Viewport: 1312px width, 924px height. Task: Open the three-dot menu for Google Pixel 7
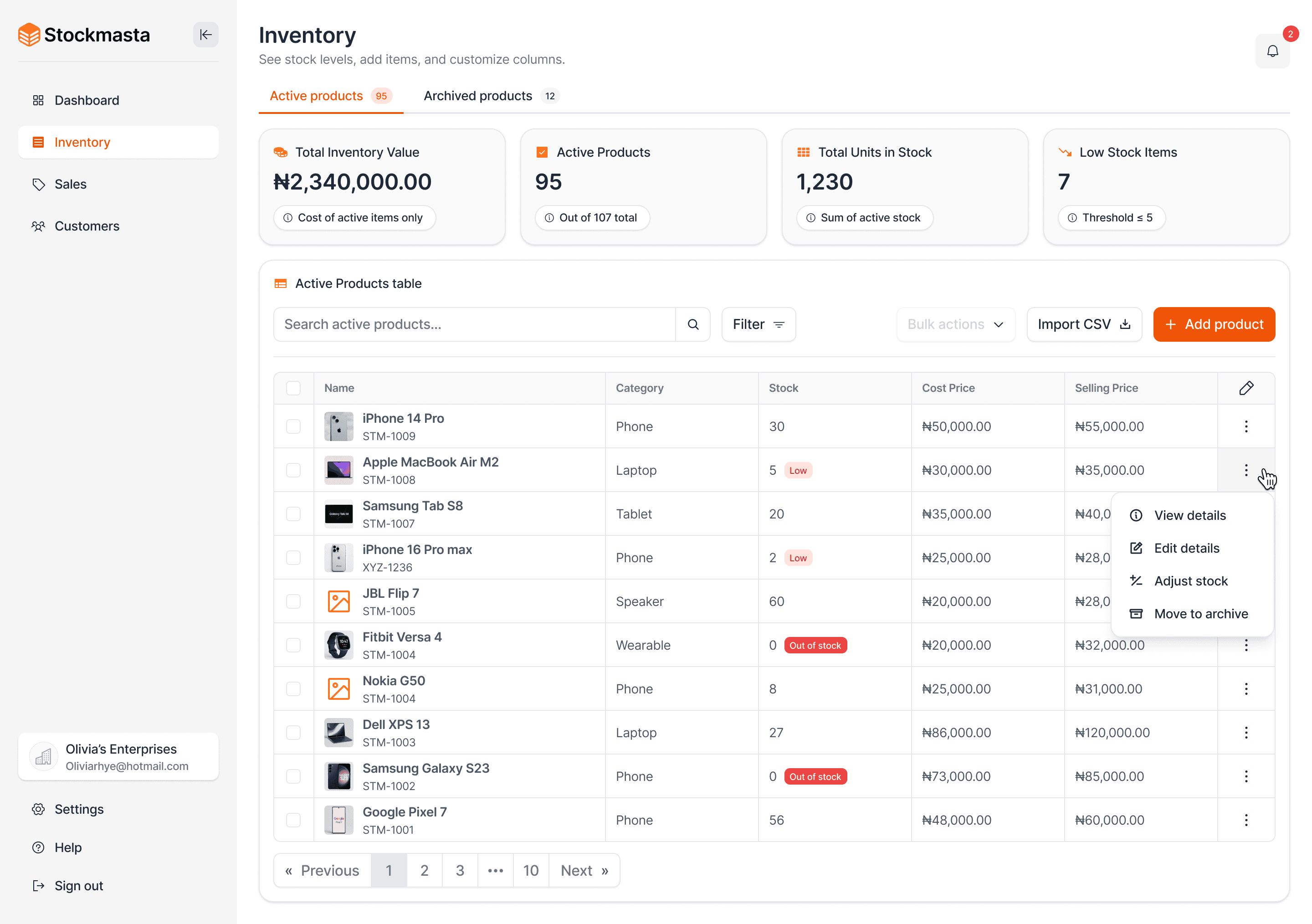1245,820
